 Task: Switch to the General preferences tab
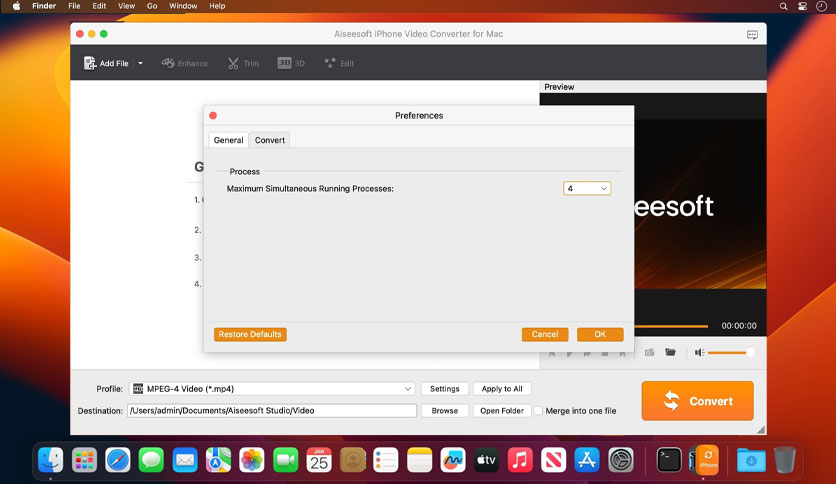[228, 140]
